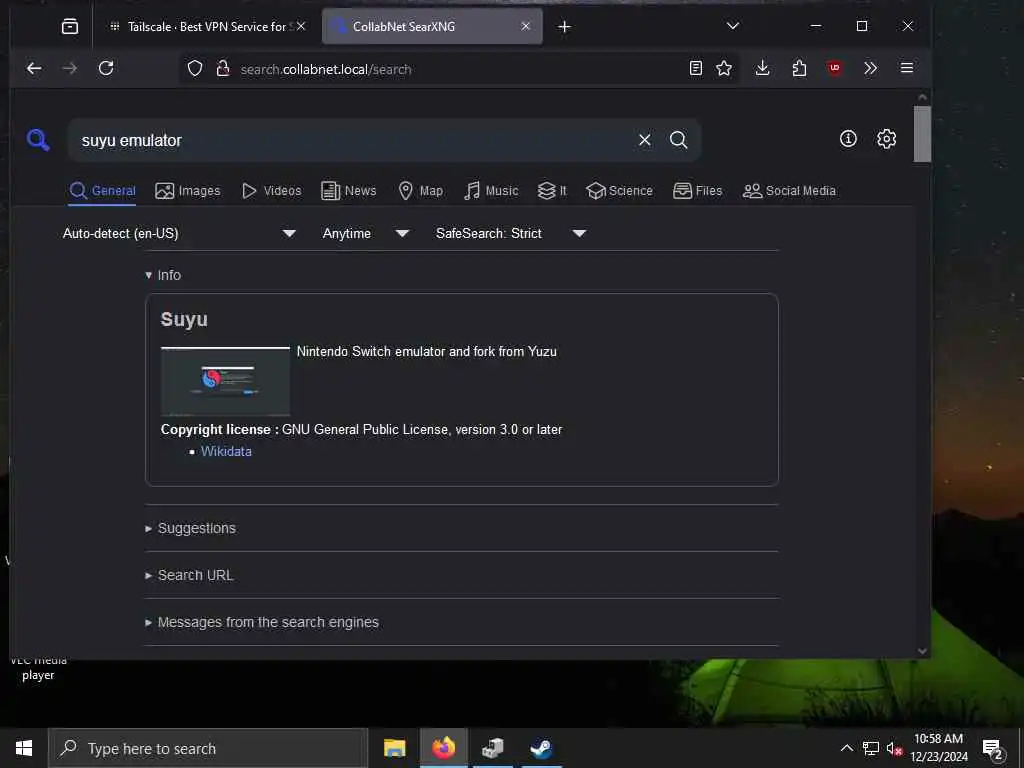Expand the Suggestions section
1024x768 pixels.
[x=190, y=528]
